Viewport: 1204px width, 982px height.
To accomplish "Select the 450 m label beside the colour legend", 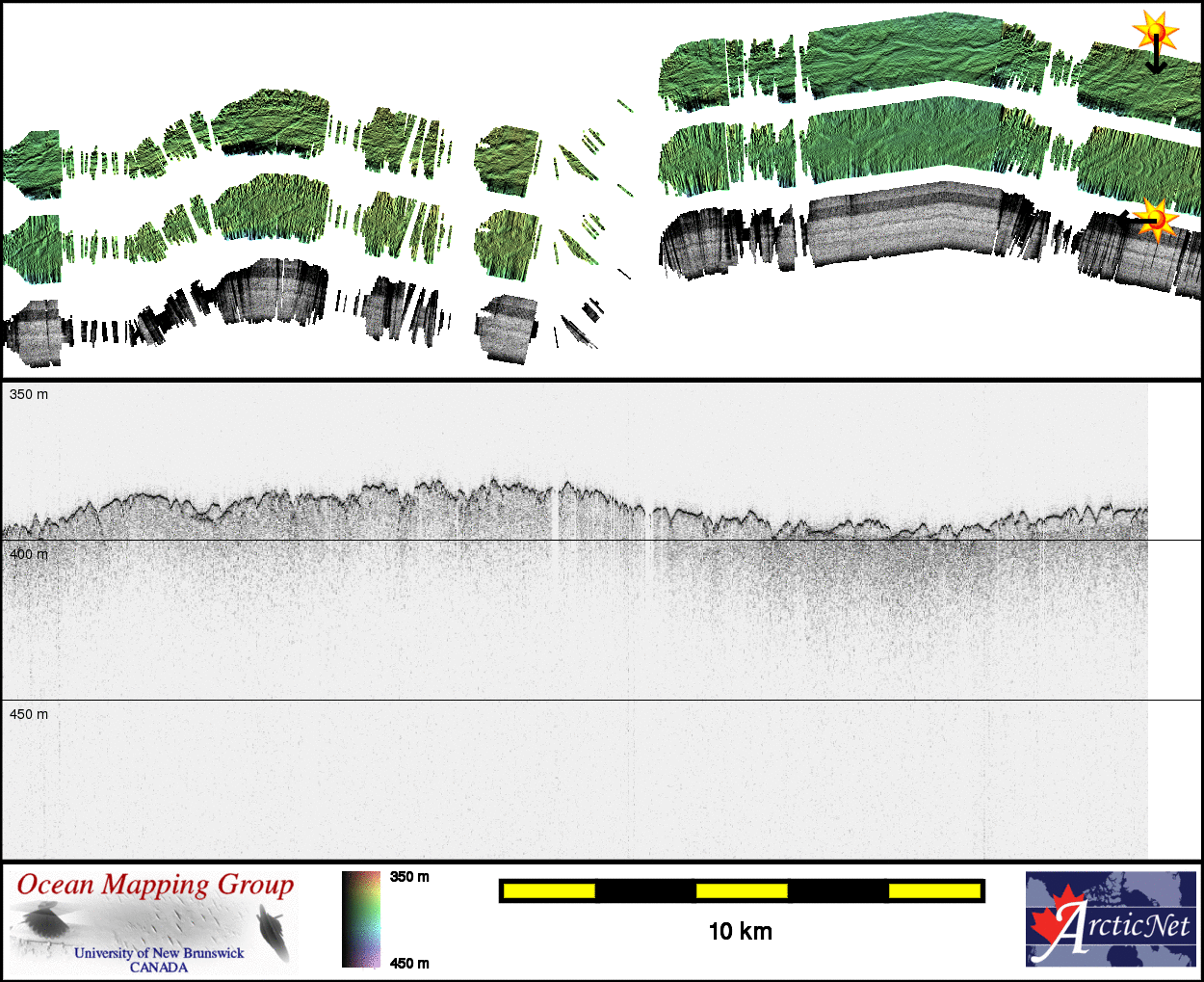I will 409,963.
